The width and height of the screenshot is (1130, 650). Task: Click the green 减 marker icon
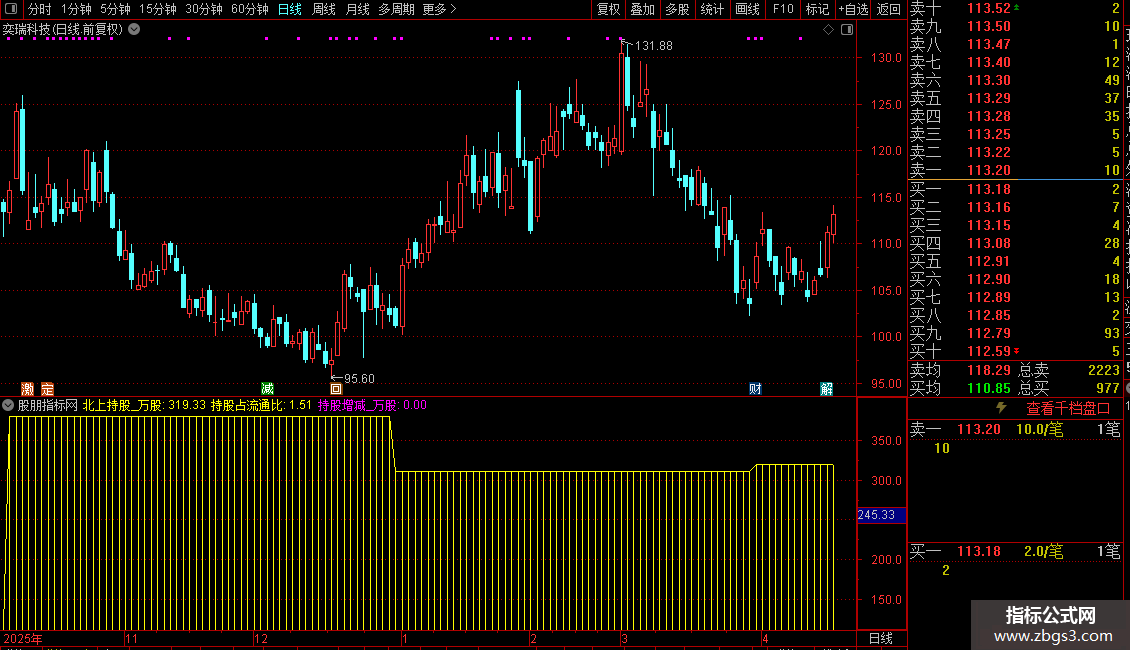[267, 389]
